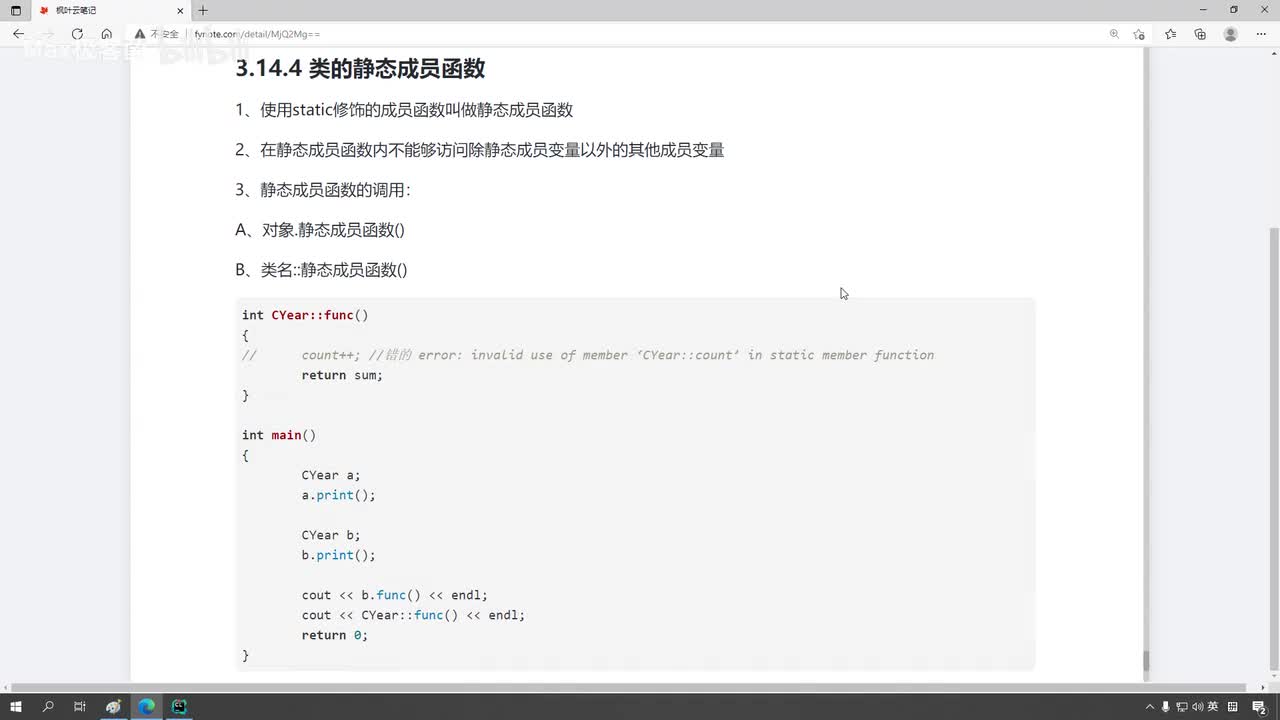Screen dimensions: 1280x720
Task: Click the code line return 0;
Action: (335, 635)
